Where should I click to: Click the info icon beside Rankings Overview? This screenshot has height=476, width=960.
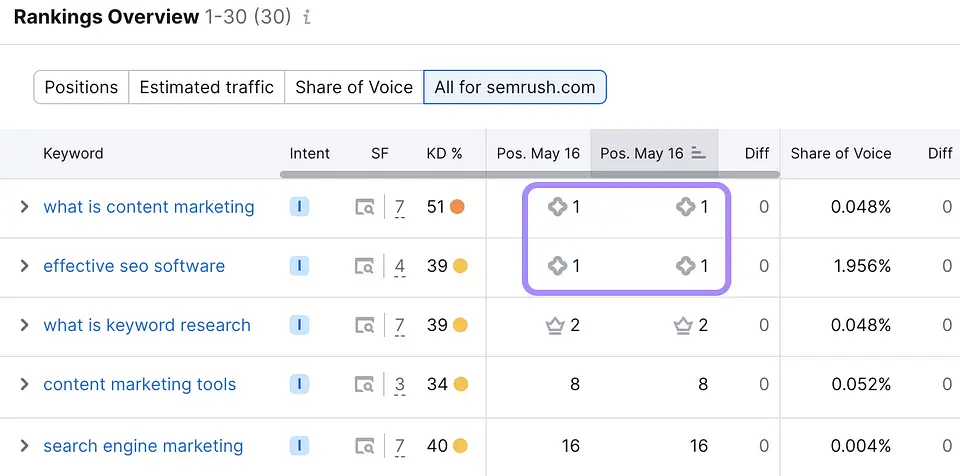tap(307, 18)
